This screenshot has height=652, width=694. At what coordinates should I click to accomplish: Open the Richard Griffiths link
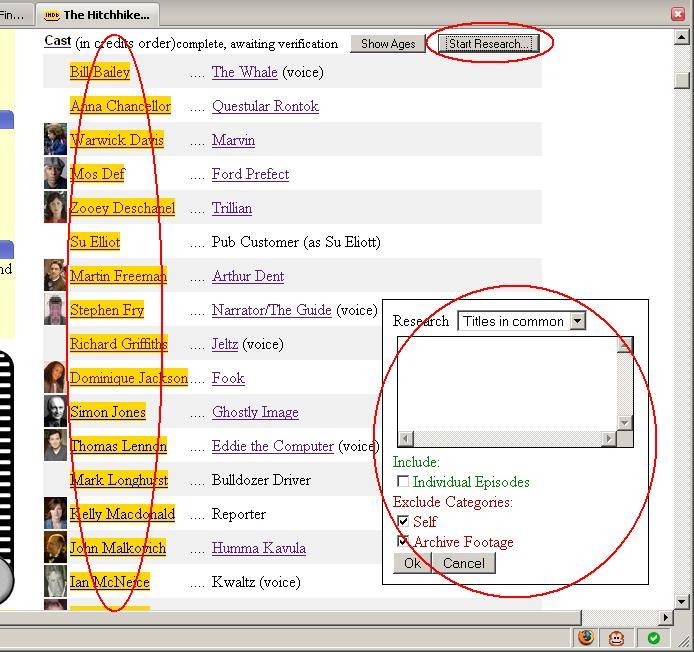[x=119, y=343]
